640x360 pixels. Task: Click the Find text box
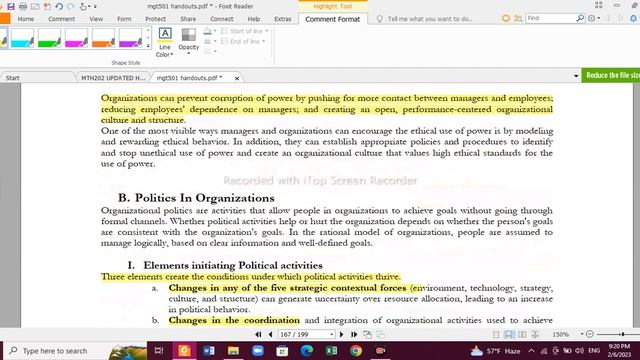tap(550, 18)
